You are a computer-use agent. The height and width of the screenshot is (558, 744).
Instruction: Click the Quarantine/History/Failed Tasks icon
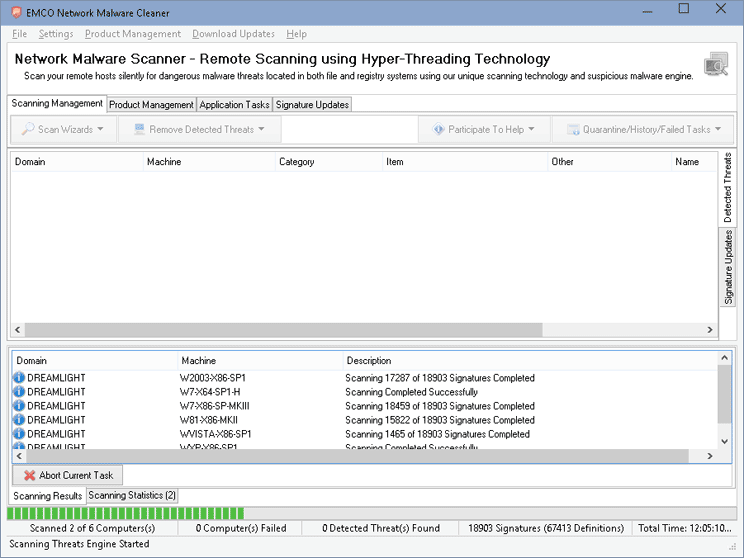coord(573,130)
